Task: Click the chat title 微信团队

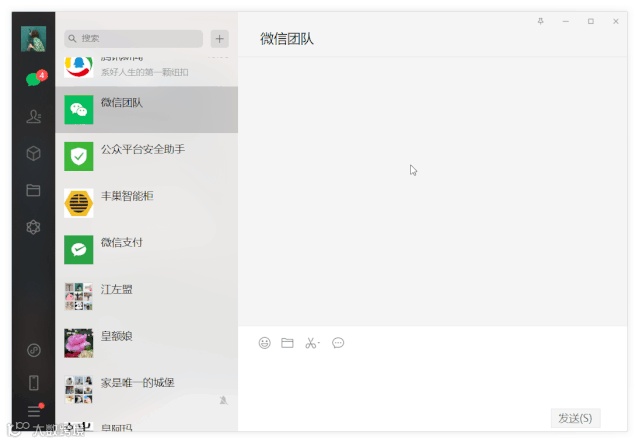Action: (287, 39)
